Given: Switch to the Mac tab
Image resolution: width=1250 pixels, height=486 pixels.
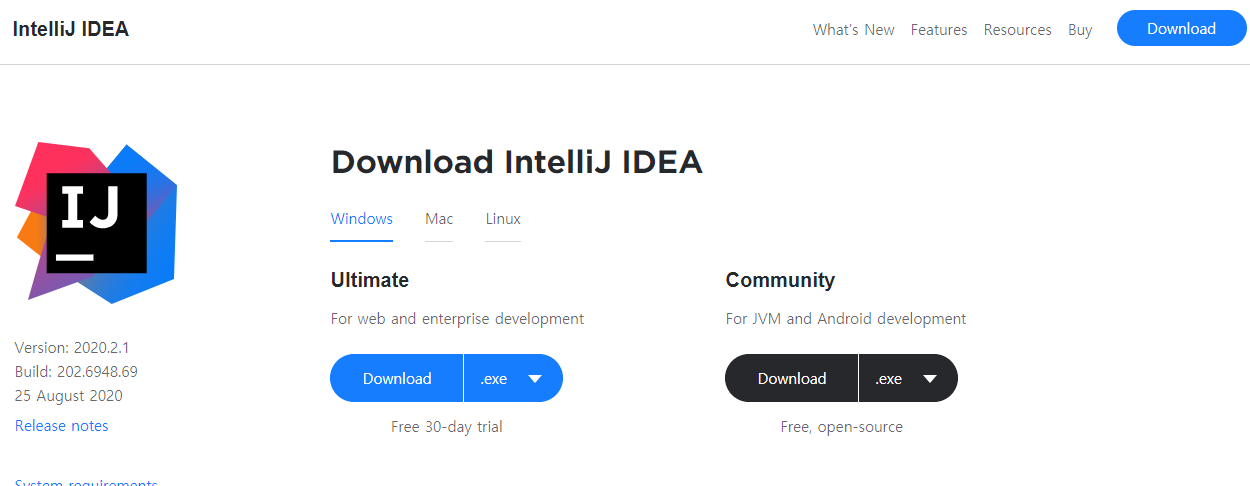Looking at the screenshot, I should 439,219.
